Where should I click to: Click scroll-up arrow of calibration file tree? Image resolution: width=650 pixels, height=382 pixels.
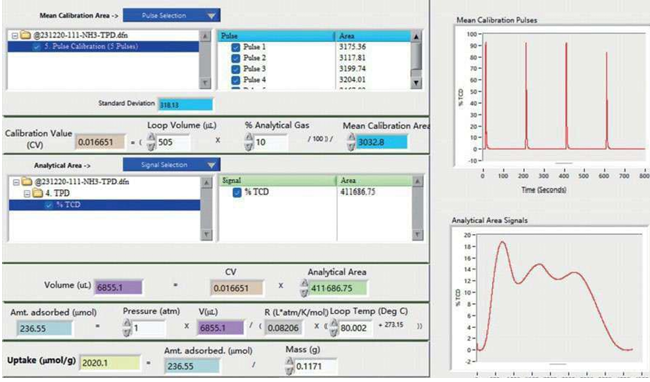click(205, 36)
